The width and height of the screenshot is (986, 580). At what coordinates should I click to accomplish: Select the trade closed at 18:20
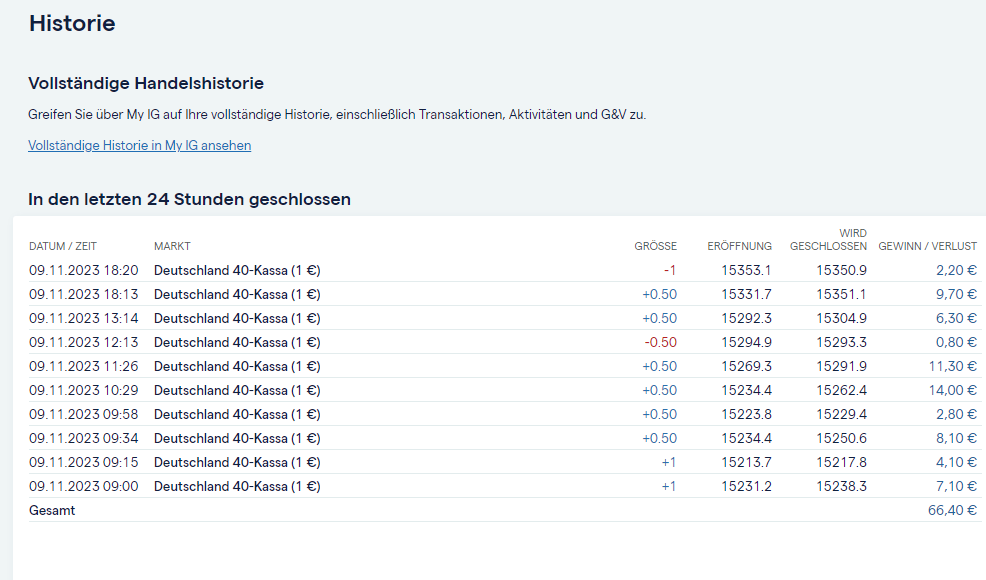(84, 270)
